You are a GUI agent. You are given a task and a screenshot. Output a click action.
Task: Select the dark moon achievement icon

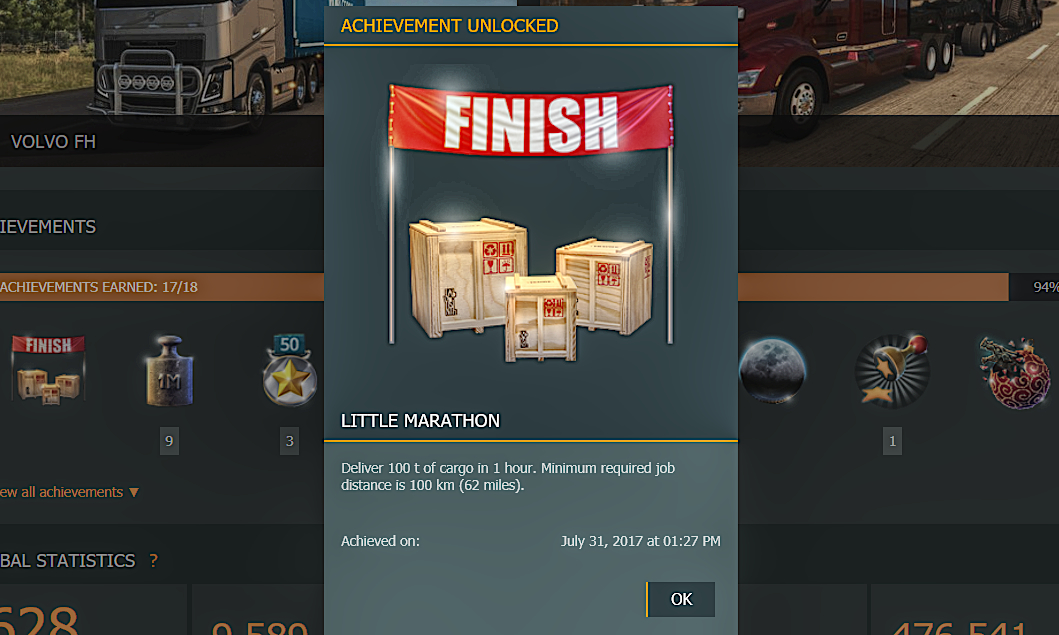(x=772, y=371)
